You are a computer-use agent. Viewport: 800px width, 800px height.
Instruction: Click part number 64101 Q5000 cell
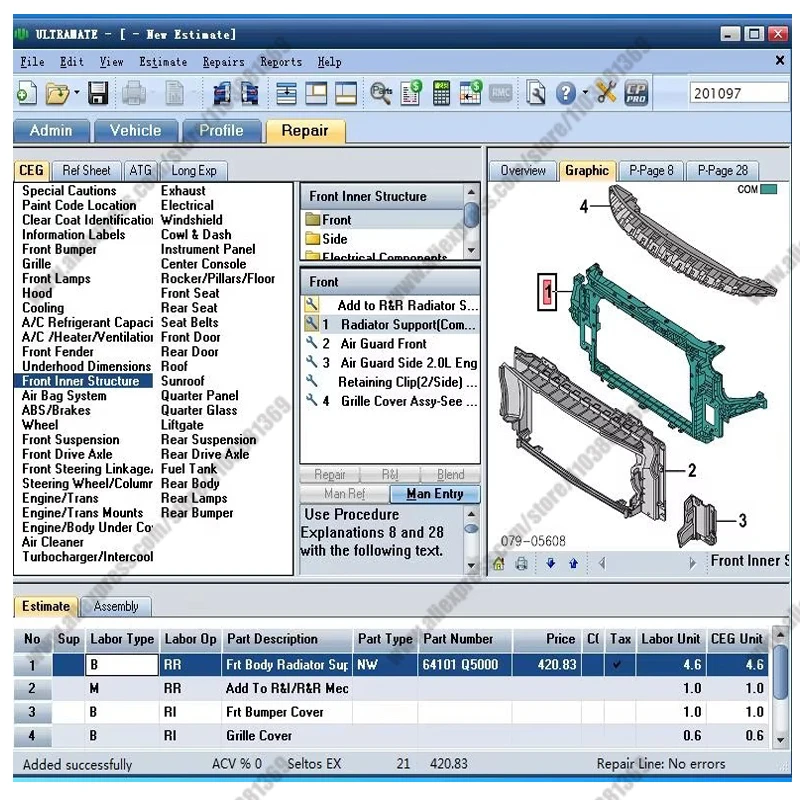[465, 664]
